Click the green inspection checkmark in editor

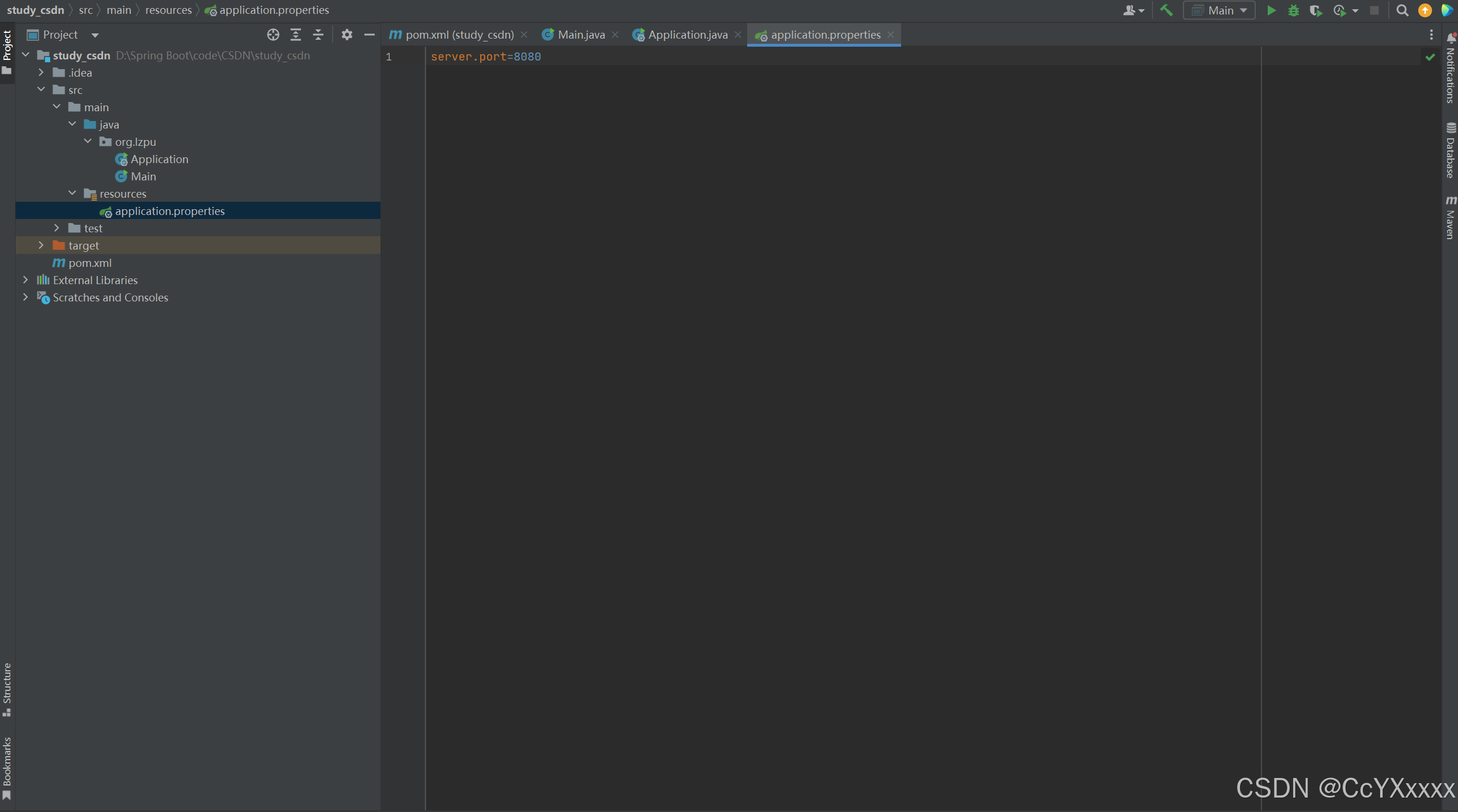click(x=1430, y=57)
